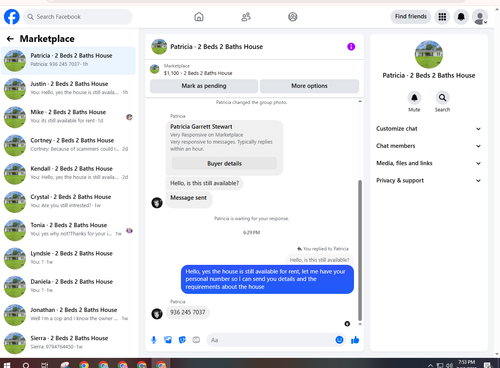Expand Chat members section

(428, 146)
